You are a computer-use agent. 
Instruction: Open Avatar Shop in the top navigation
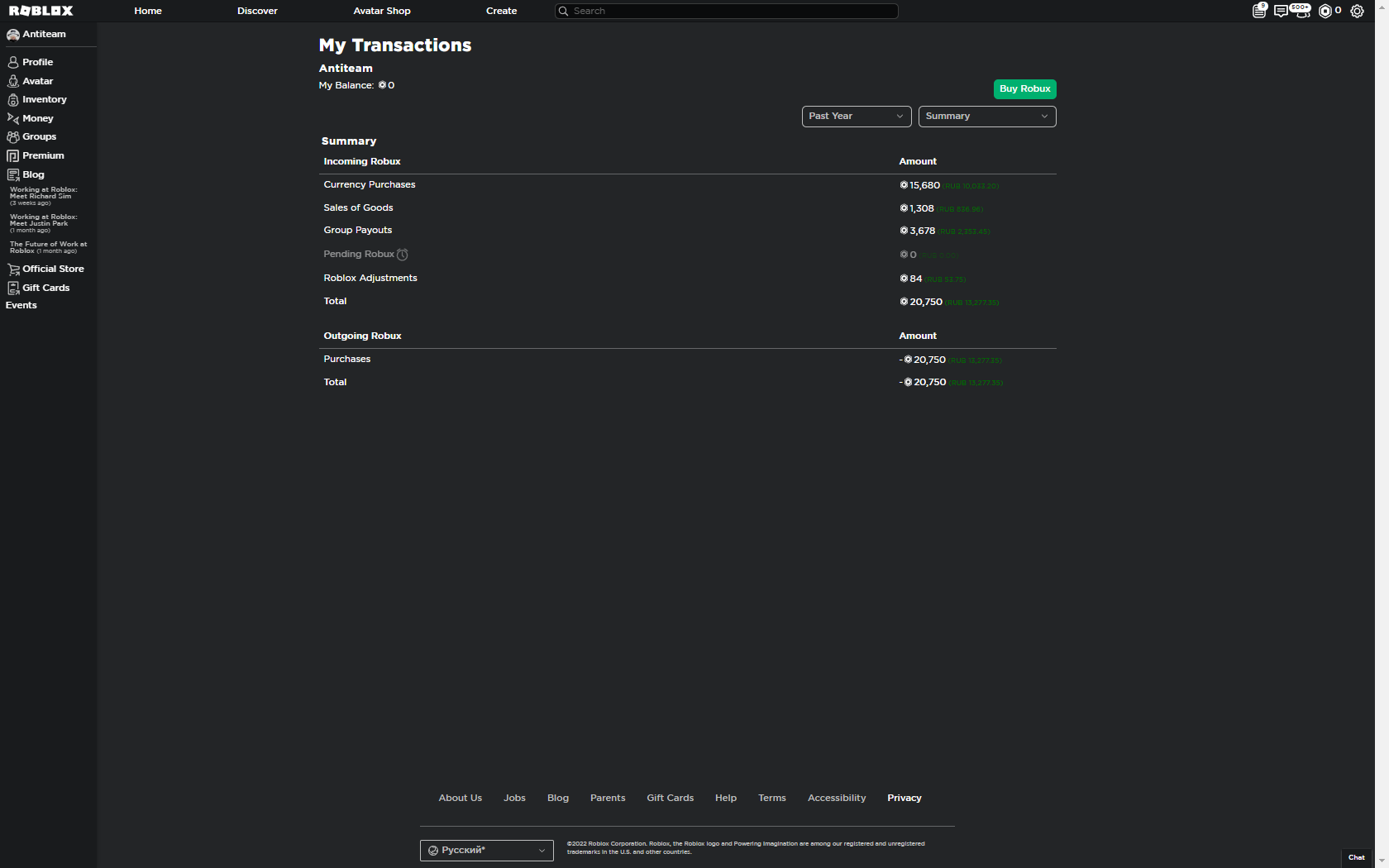pyautogui.click(x=382, y=11)
